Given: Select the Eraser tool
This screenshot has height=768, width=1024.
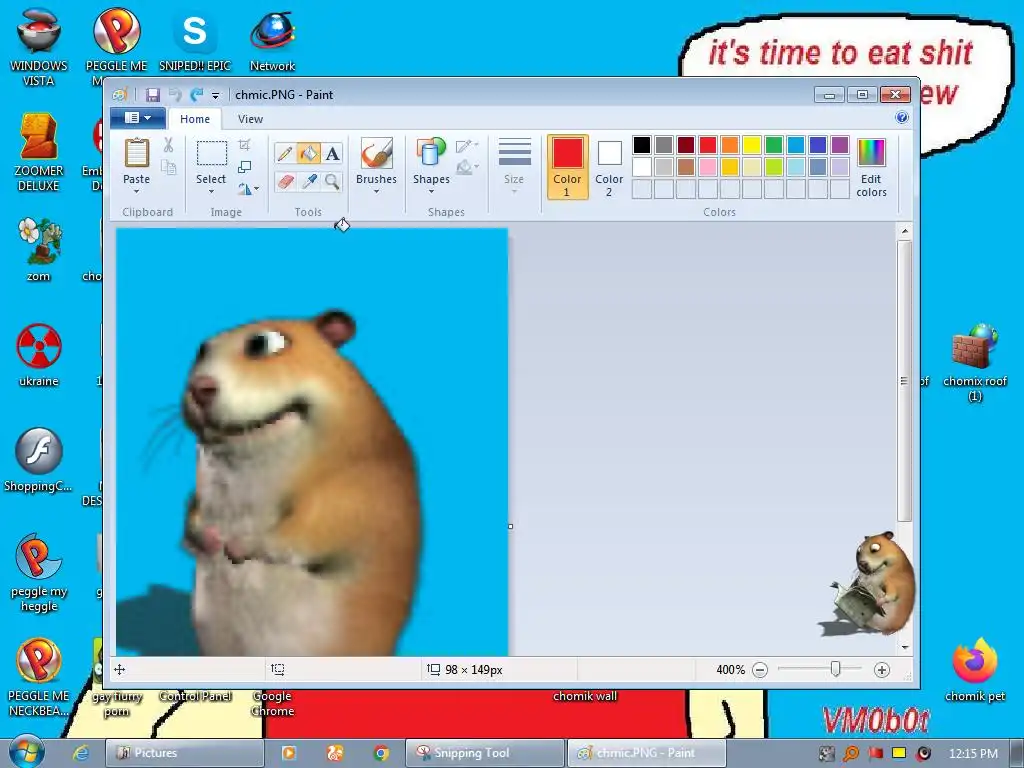Looking at the screenshot, I should 285,181.
